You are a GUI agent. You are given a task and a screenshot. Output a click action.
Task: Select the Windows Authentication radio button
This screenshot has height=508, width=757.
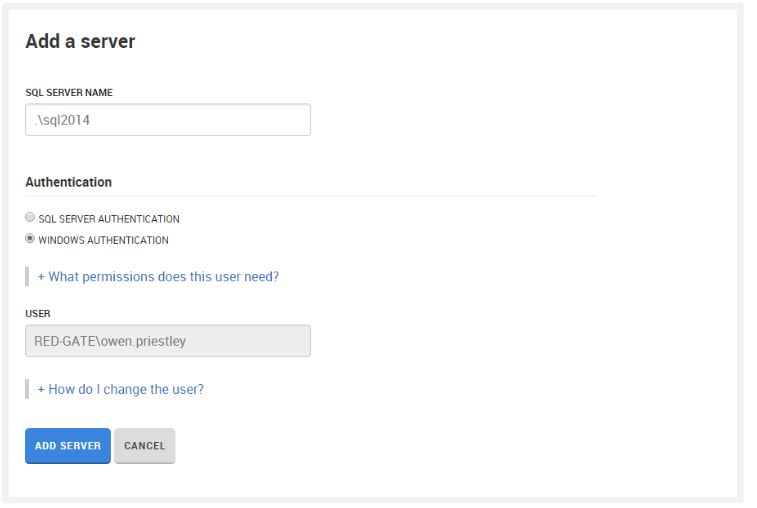pyautogui.click(x=30, y=239)
